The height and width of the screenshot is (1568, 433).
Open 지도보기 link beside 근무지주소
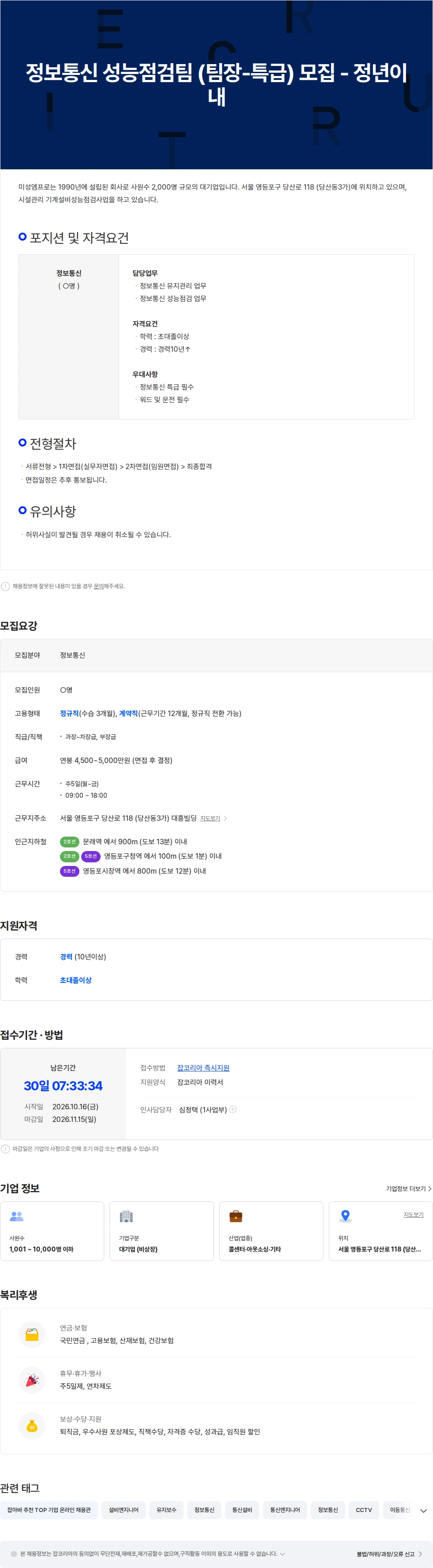click(x=213, y=818)
